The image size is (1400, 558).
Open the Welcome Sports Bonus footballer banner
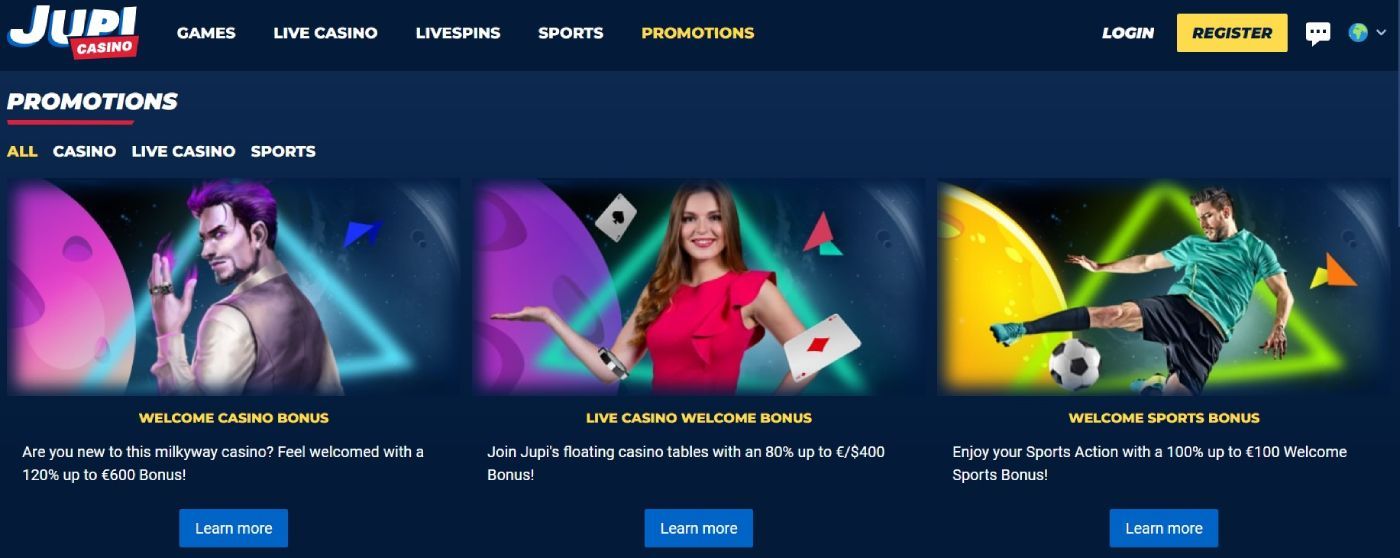[1164, 287]
